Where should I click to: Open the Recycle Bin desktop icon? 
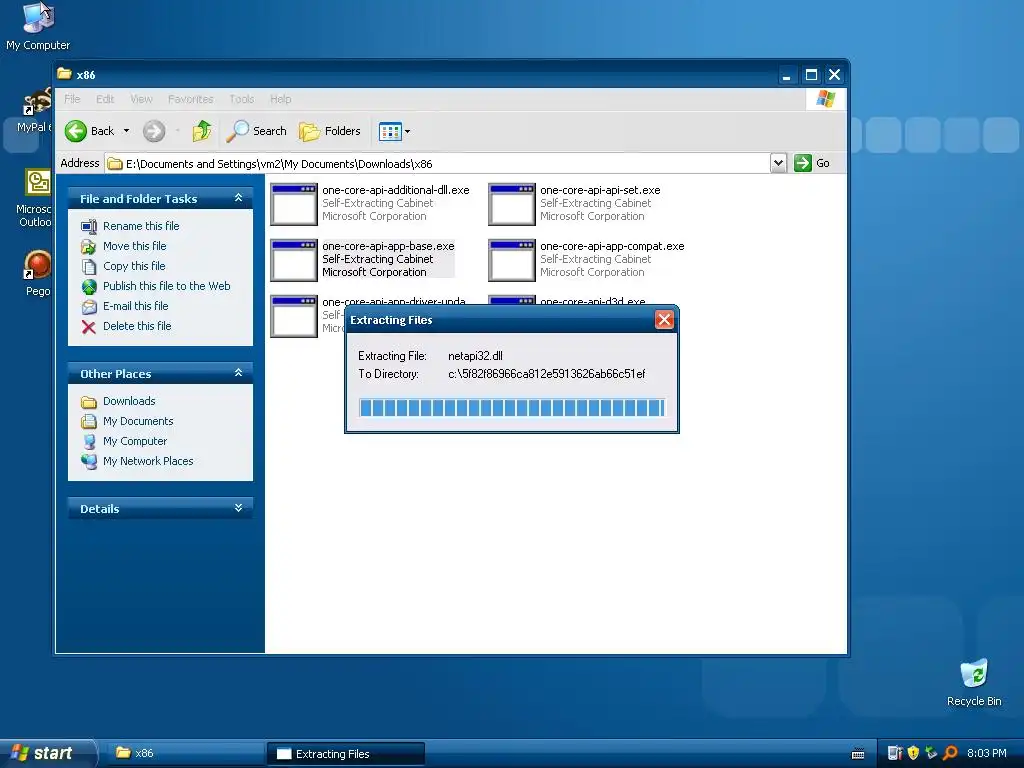[974, 682]
